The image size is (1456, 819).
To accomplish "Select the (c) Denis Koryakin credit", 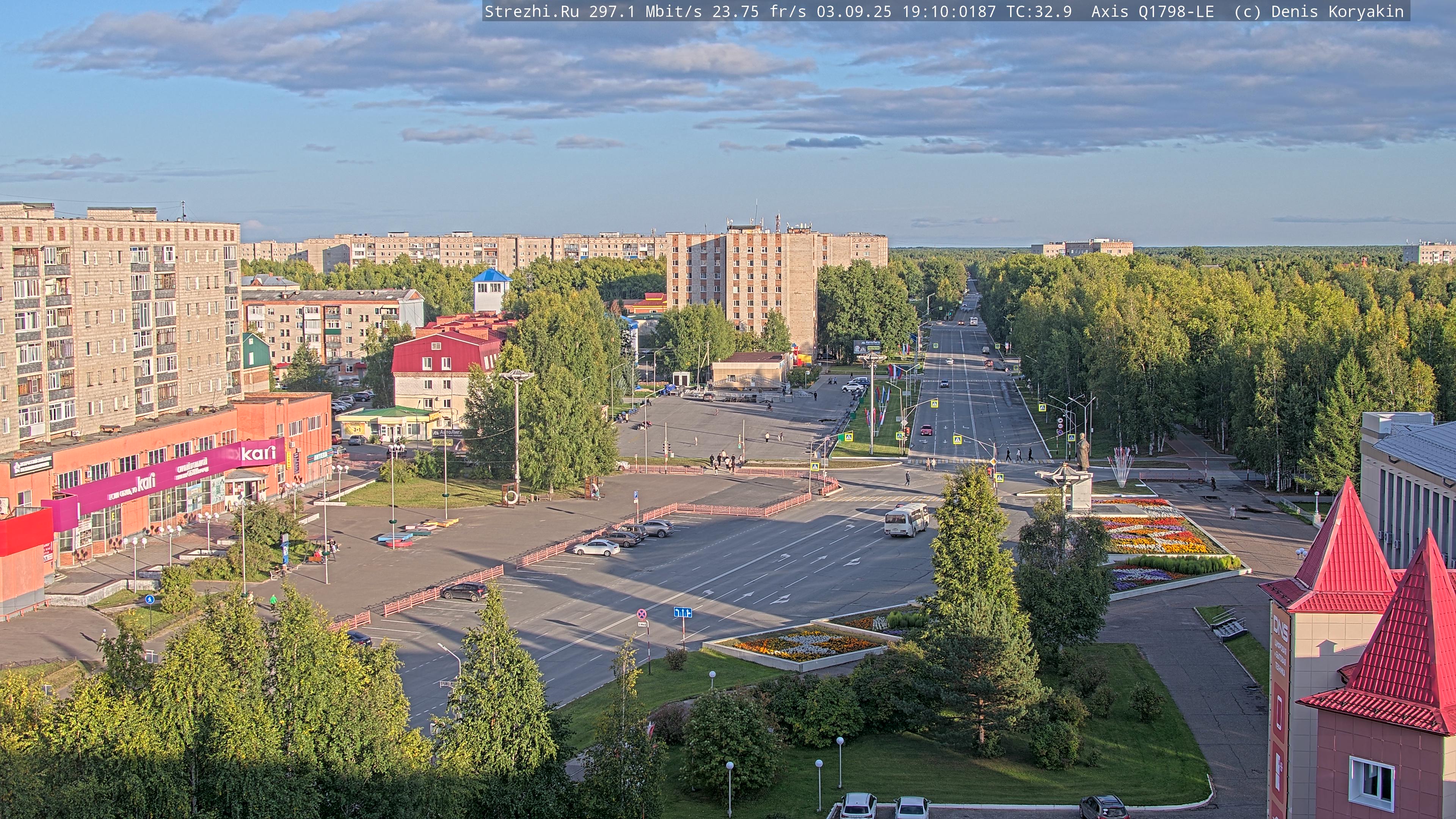I will pyautogui.click(x=1319, y=11).
